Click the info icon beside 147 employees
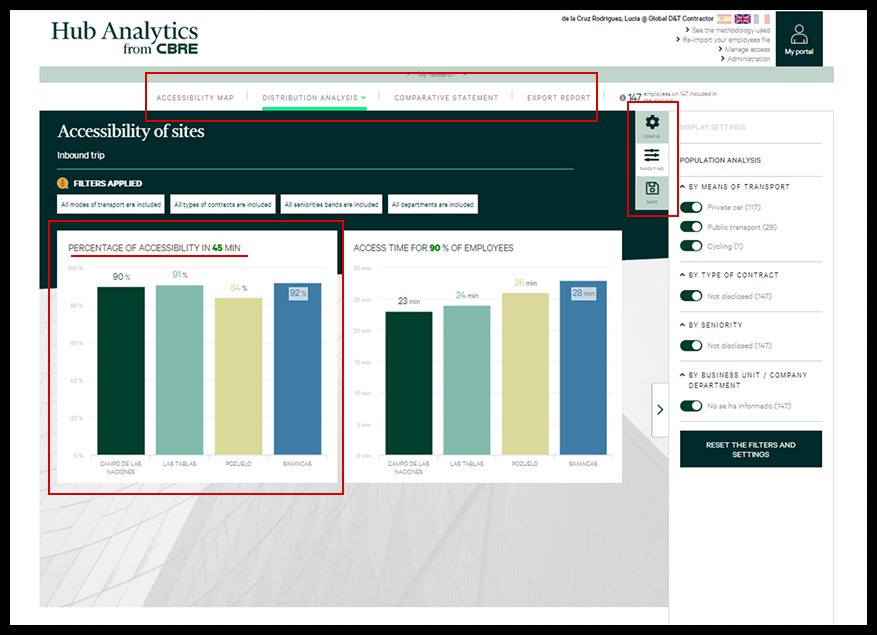Viewport: 877px width, 635px height. [x=623, y=98]
